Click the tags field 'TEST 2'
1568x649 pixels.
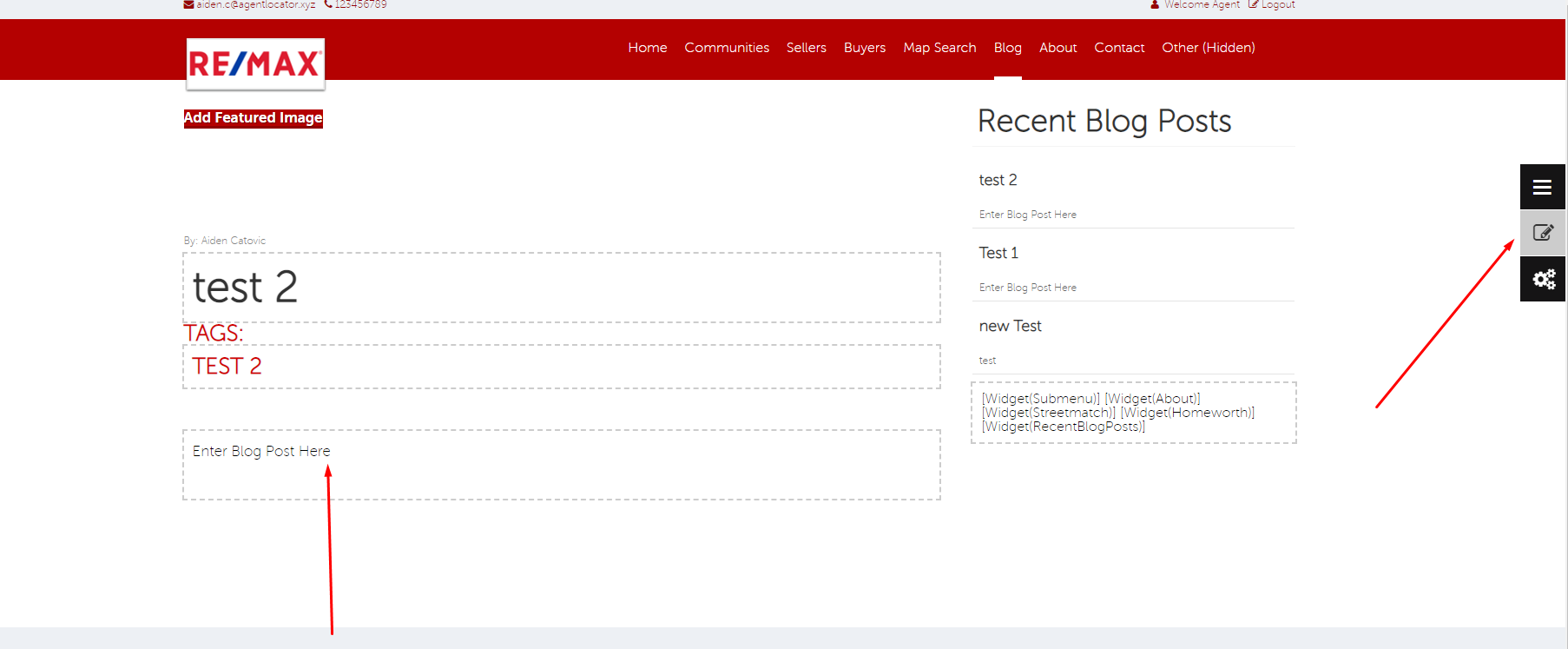point(562,367)
